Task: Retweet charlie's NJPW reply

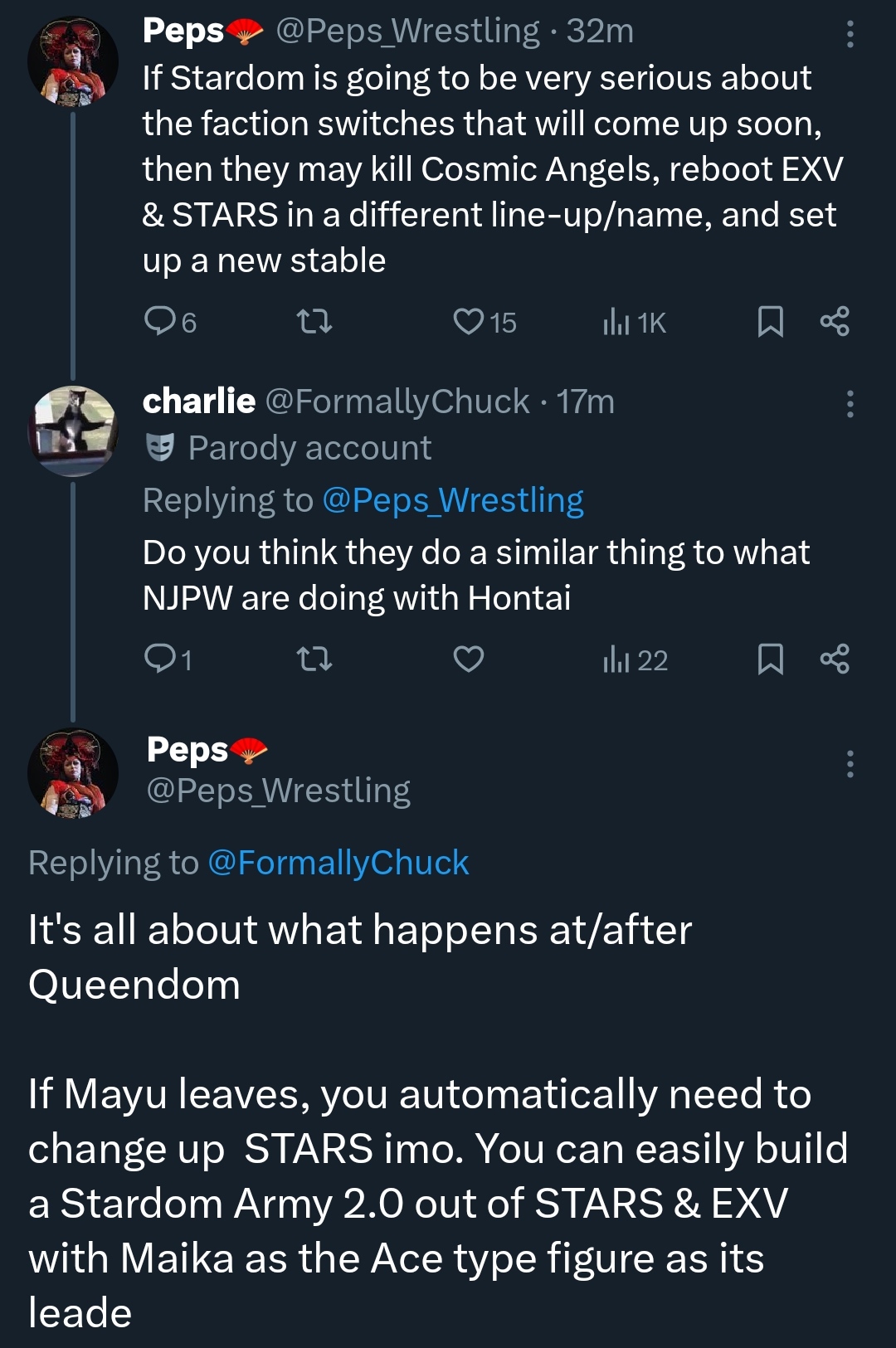Action: pos(314,659)
